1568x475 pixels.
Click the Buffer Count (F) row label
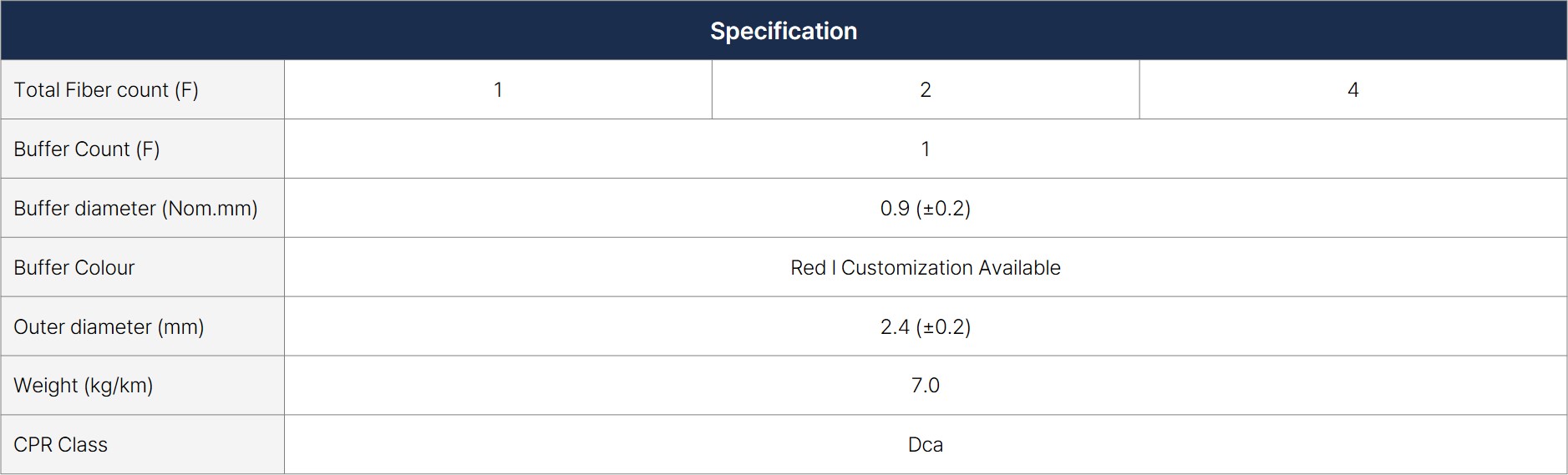point(87,149)
